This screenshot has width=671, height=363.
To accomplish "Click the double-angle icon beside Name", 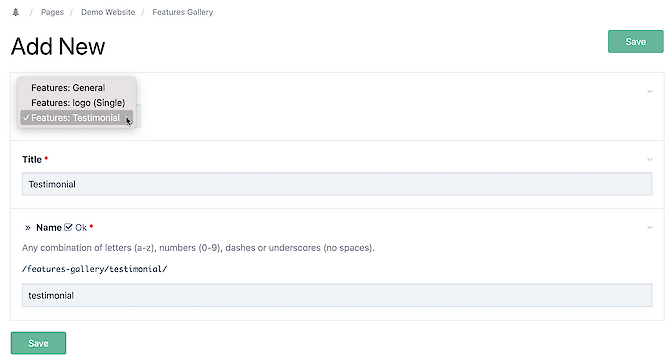I will [28, 228].
